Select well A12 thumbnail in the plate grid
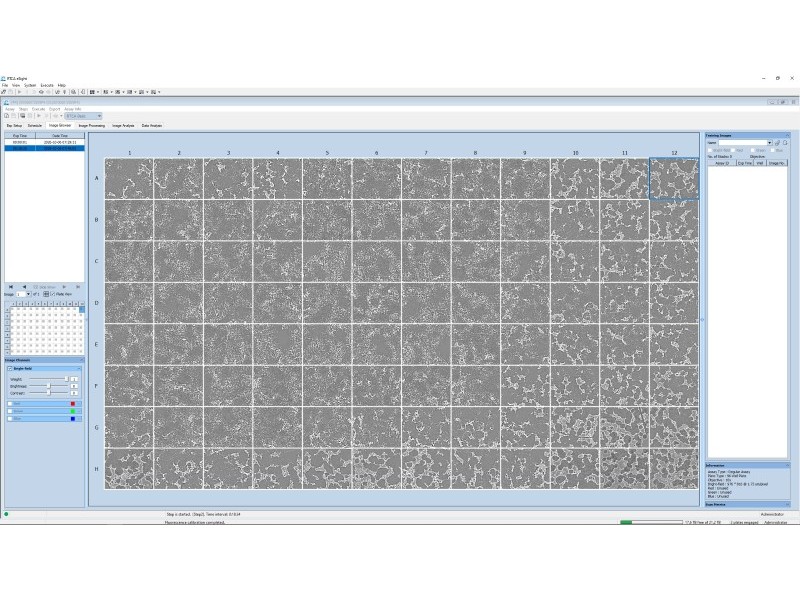This screenshot has height=600, width=800. (x=674, y=179)
